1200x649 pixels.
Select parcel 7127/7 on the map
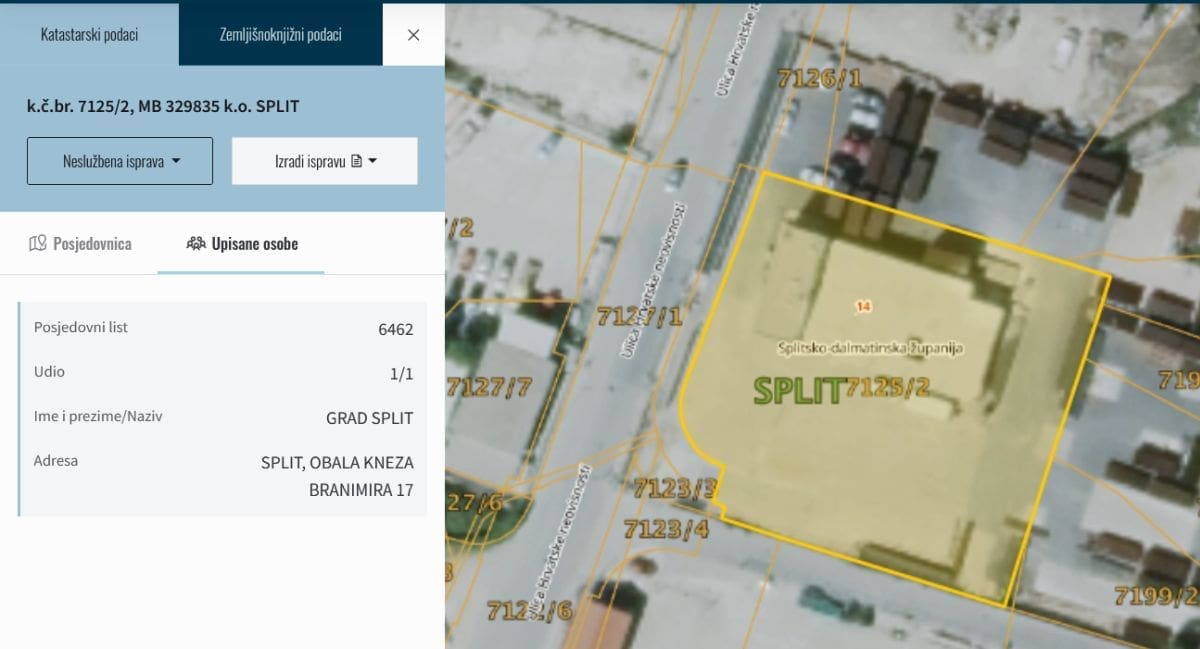(489, 386)
